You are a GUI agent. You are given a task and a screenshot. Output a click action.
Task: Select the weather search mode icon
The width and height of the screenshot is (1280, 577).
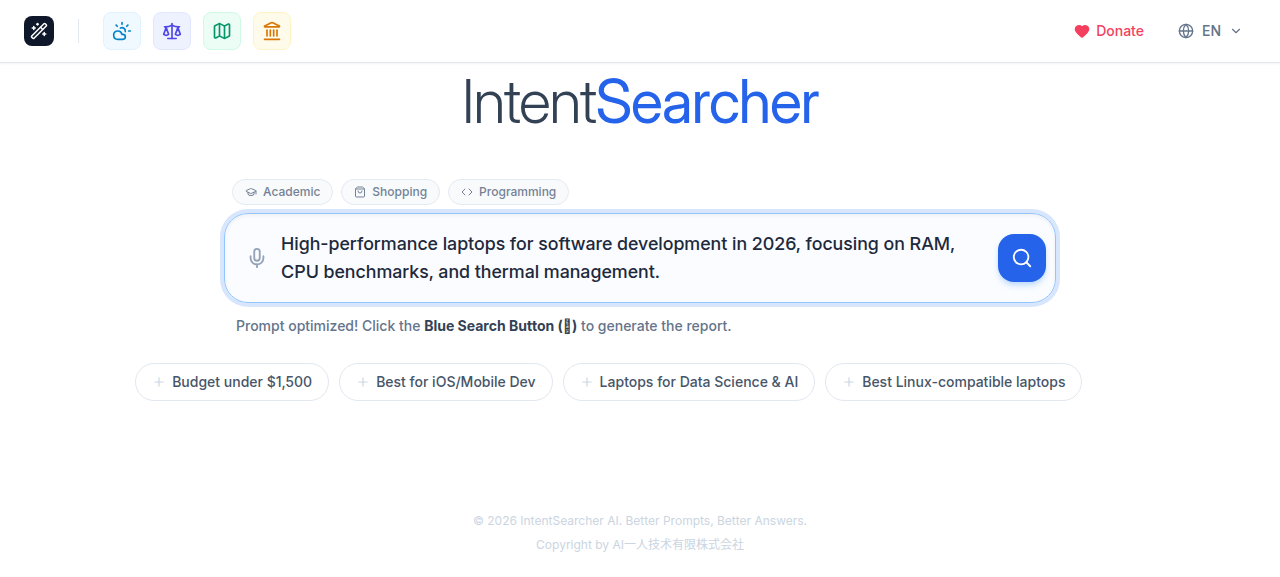pyautogui.click(x=121, y=31)
